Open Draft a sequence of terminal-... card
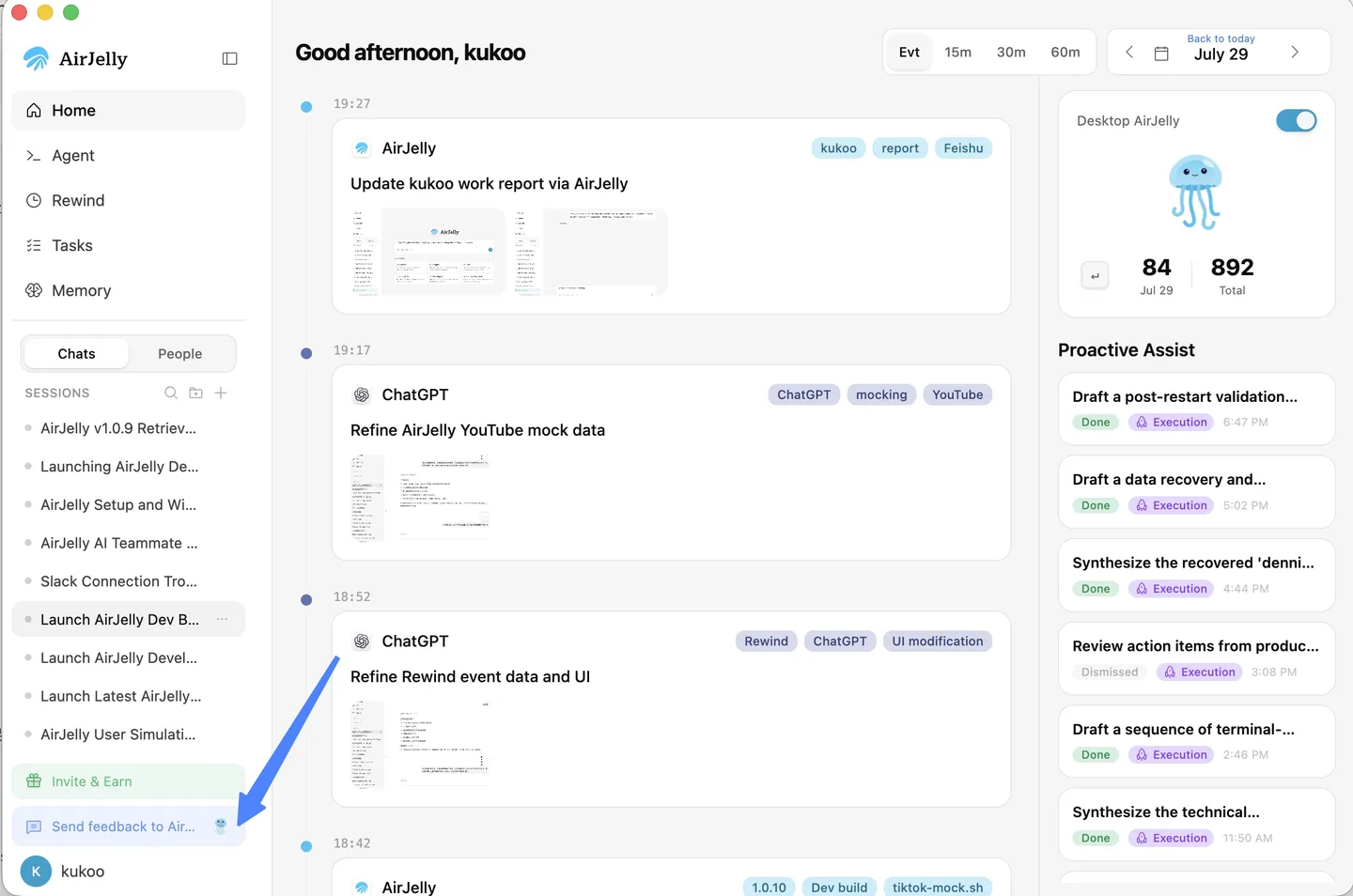The height and width of the screenshot is (896, 1353). pyautogui.click(x=1196, y=742)
